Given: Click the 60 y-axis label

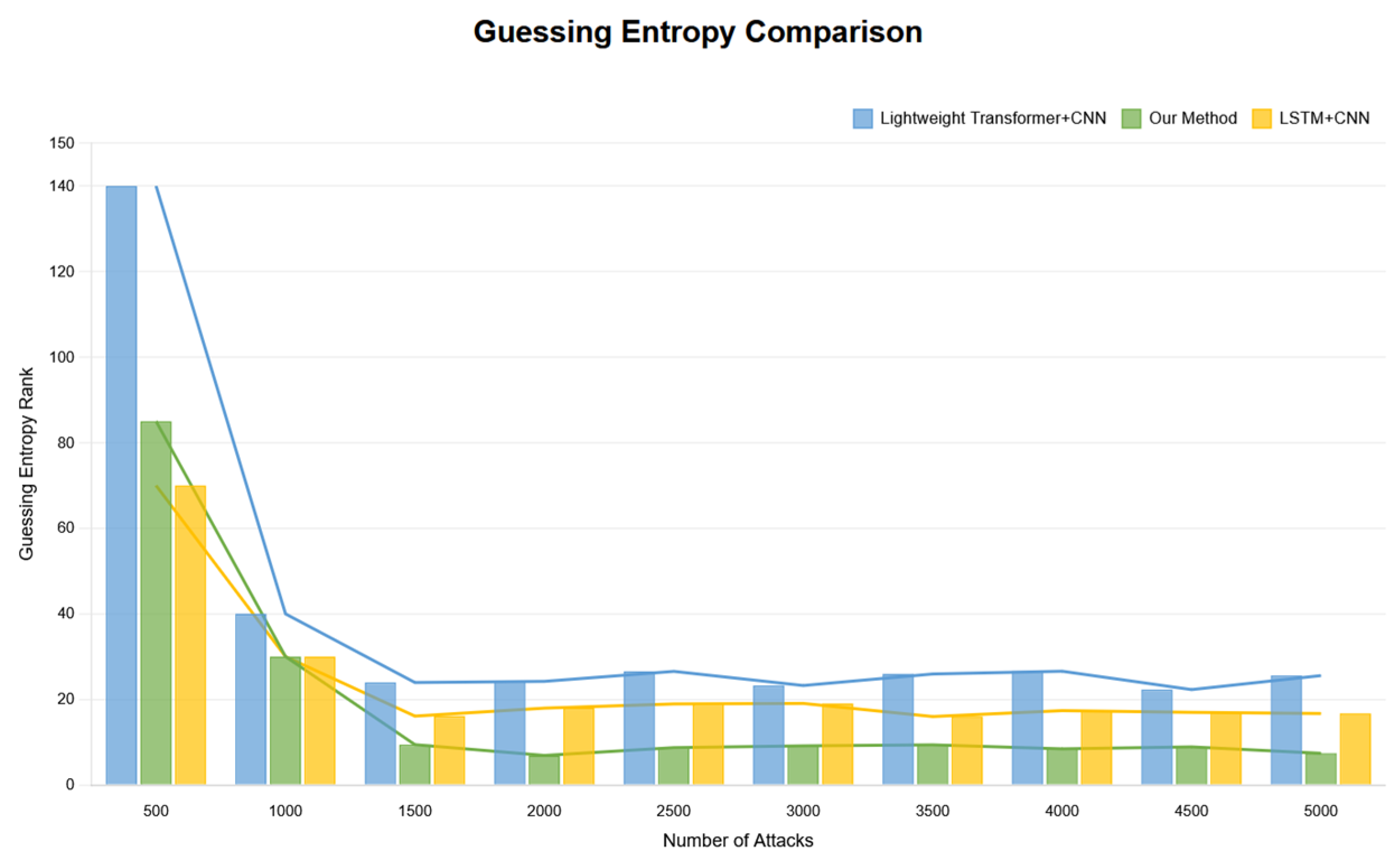Looking at the screenshot, I should (66, 528).
